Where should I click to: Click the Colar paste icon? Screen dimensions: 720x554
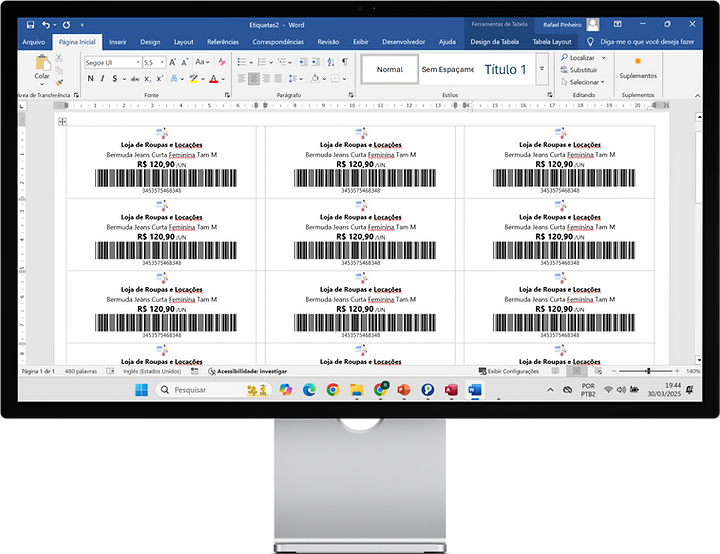point(41,64)
